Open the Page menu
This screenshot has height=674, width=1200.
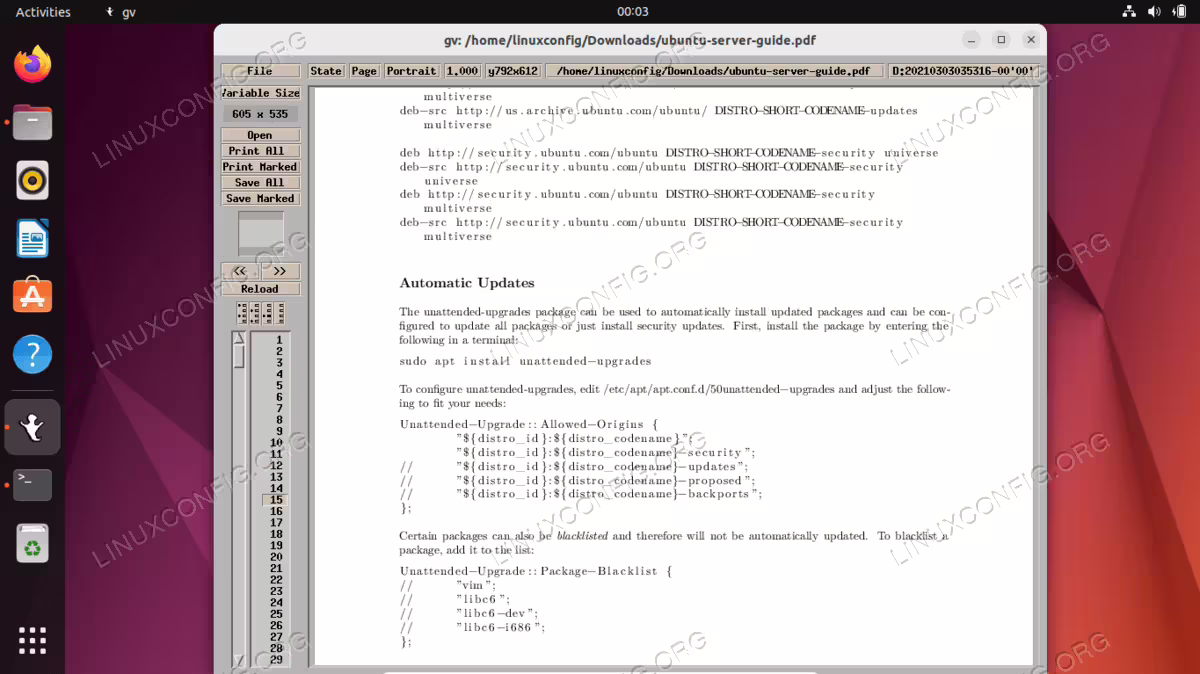click(x=364, y=71)
